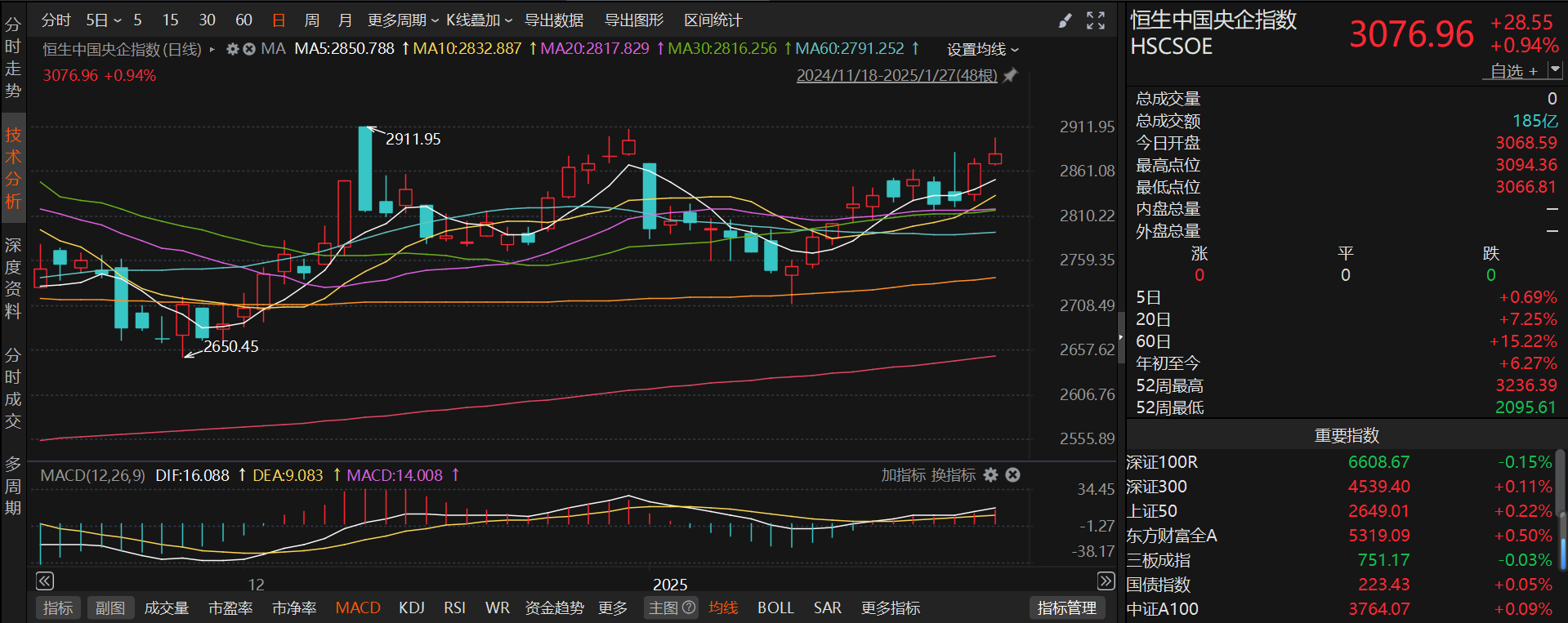Collapse the right panel with the side arrow handle
1568x623 pixels.
click(x=1121, y=336)
